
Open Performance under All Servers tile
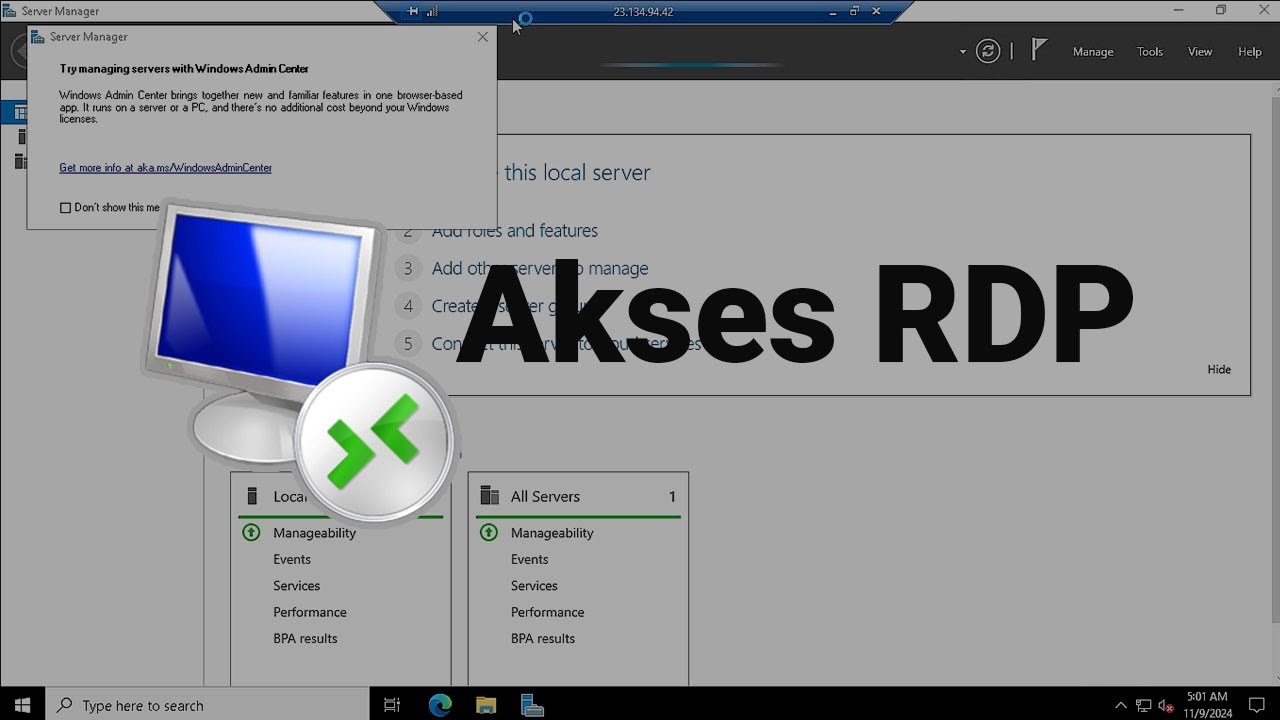point(548,612)
